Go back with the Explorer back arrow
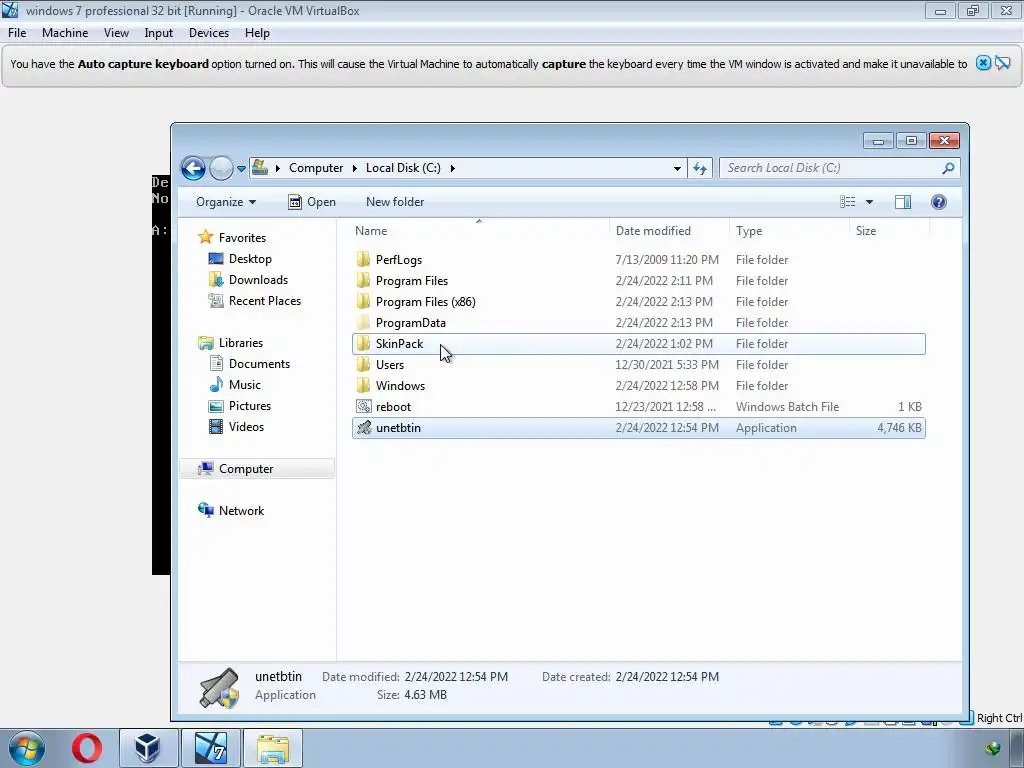 point(193,168)
